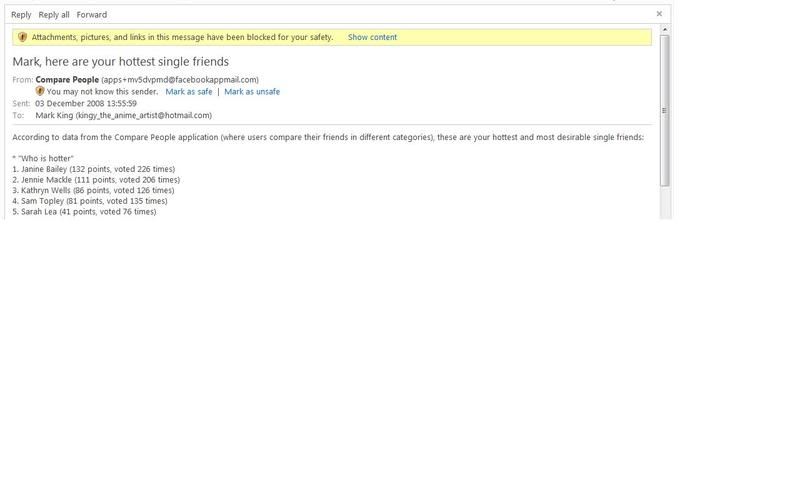Image resolution: width=800 pixels, height=500 pixels.
Task: Forward this email message
Action: click(92, 15)
